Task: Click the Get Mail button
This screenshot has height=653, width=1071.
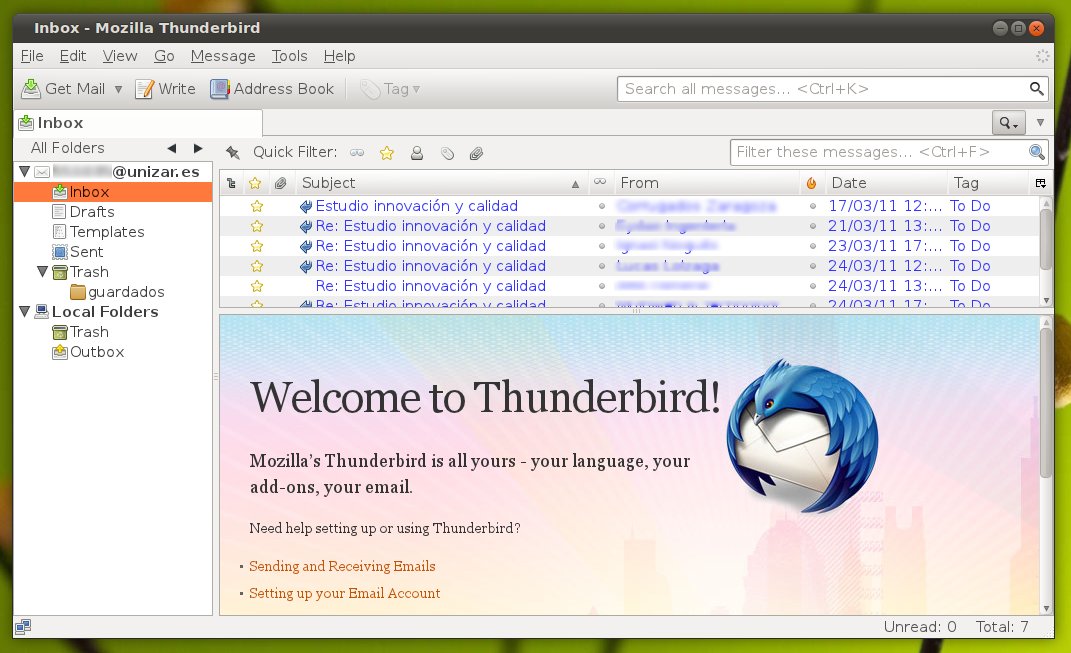Action: pyautogui.click(x=63, y=89)
